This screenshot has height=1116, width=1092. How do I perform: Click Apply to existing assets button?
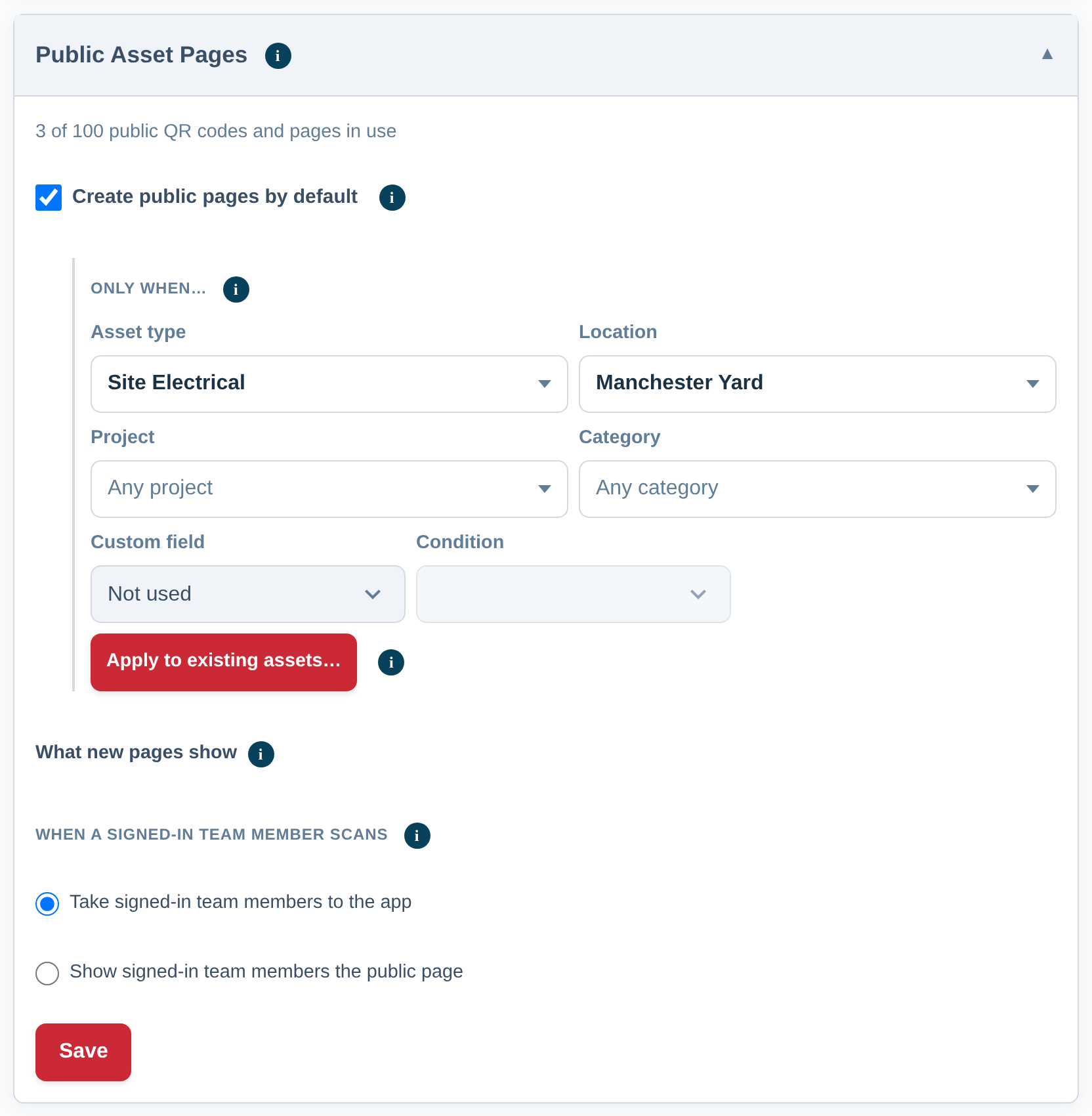pos(224,662)
